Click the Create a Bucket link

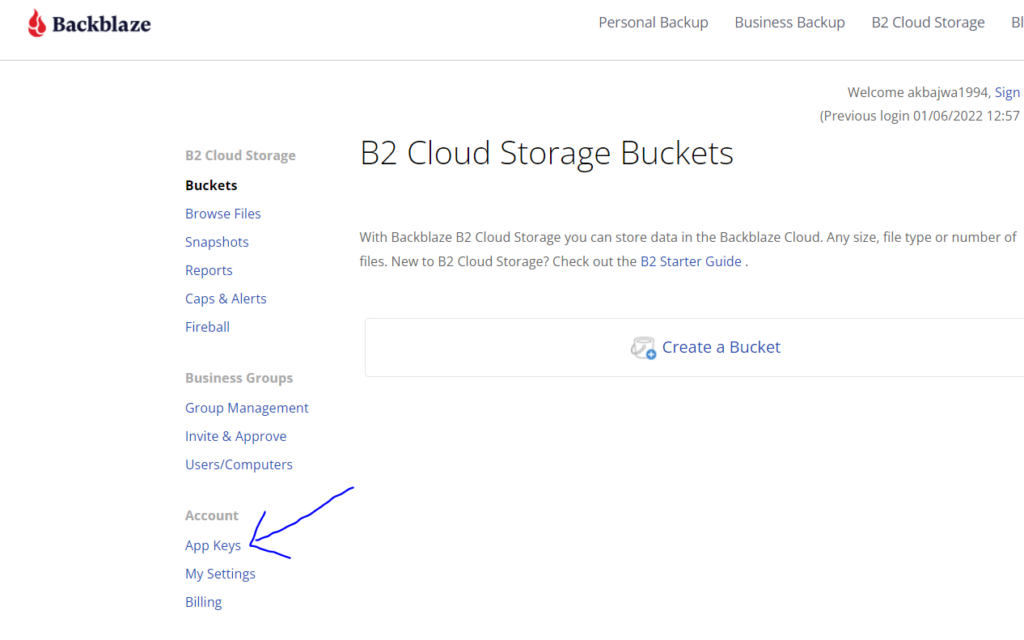click(721, 347)
